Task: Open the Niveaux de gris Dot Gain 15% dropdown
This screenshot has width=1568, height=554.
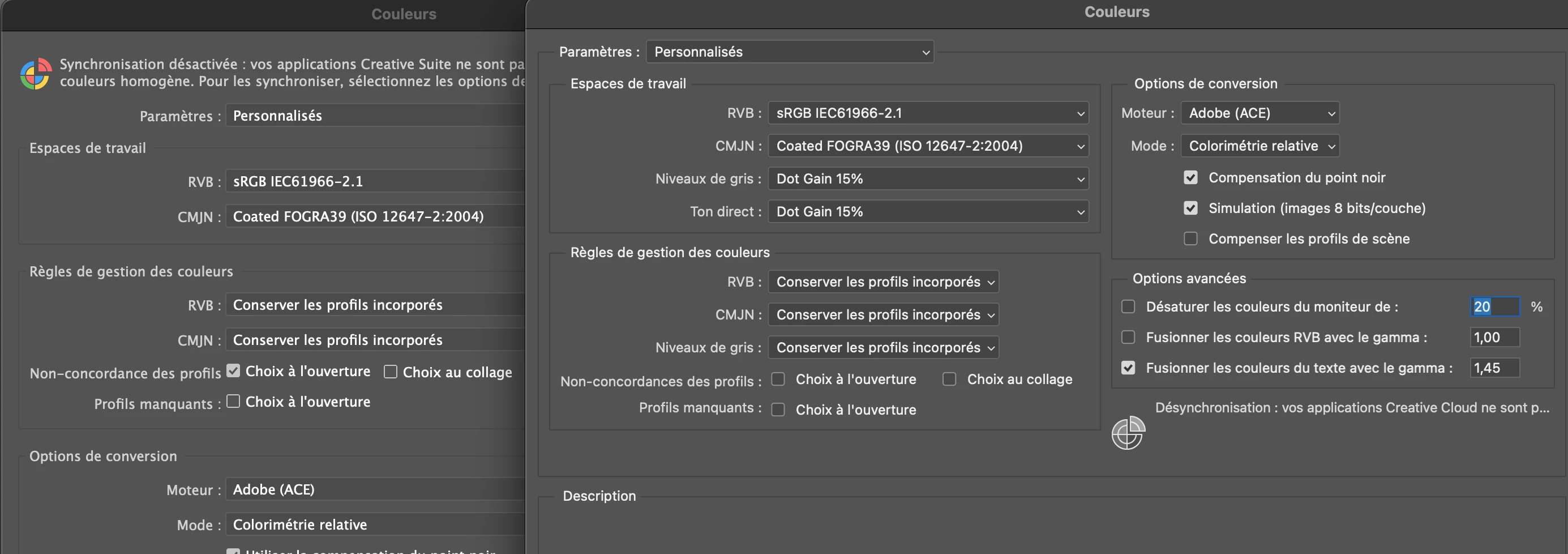Action: pos(928,178)
